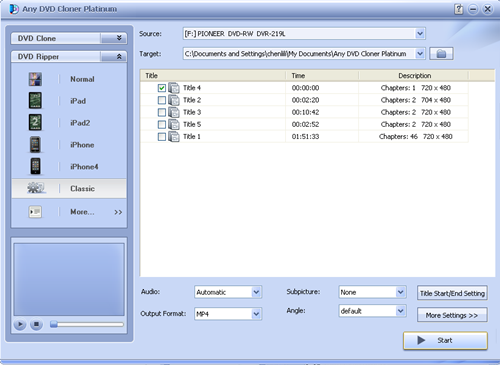500x365 pixels.
Task: Open the Target path dropdown
Action: pos(420,54)
